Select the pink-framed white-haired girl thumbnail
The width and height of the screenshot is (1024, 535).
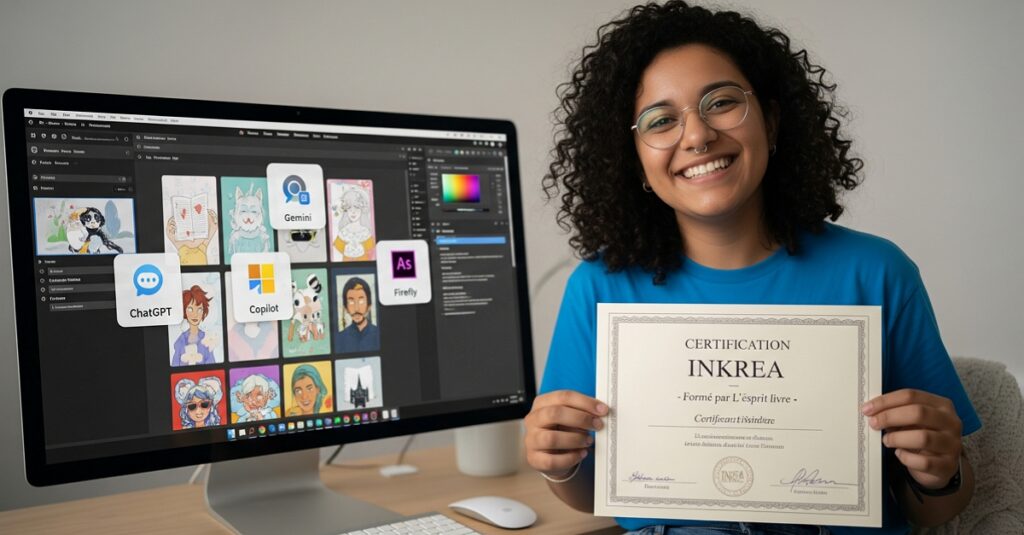point(351,220)
